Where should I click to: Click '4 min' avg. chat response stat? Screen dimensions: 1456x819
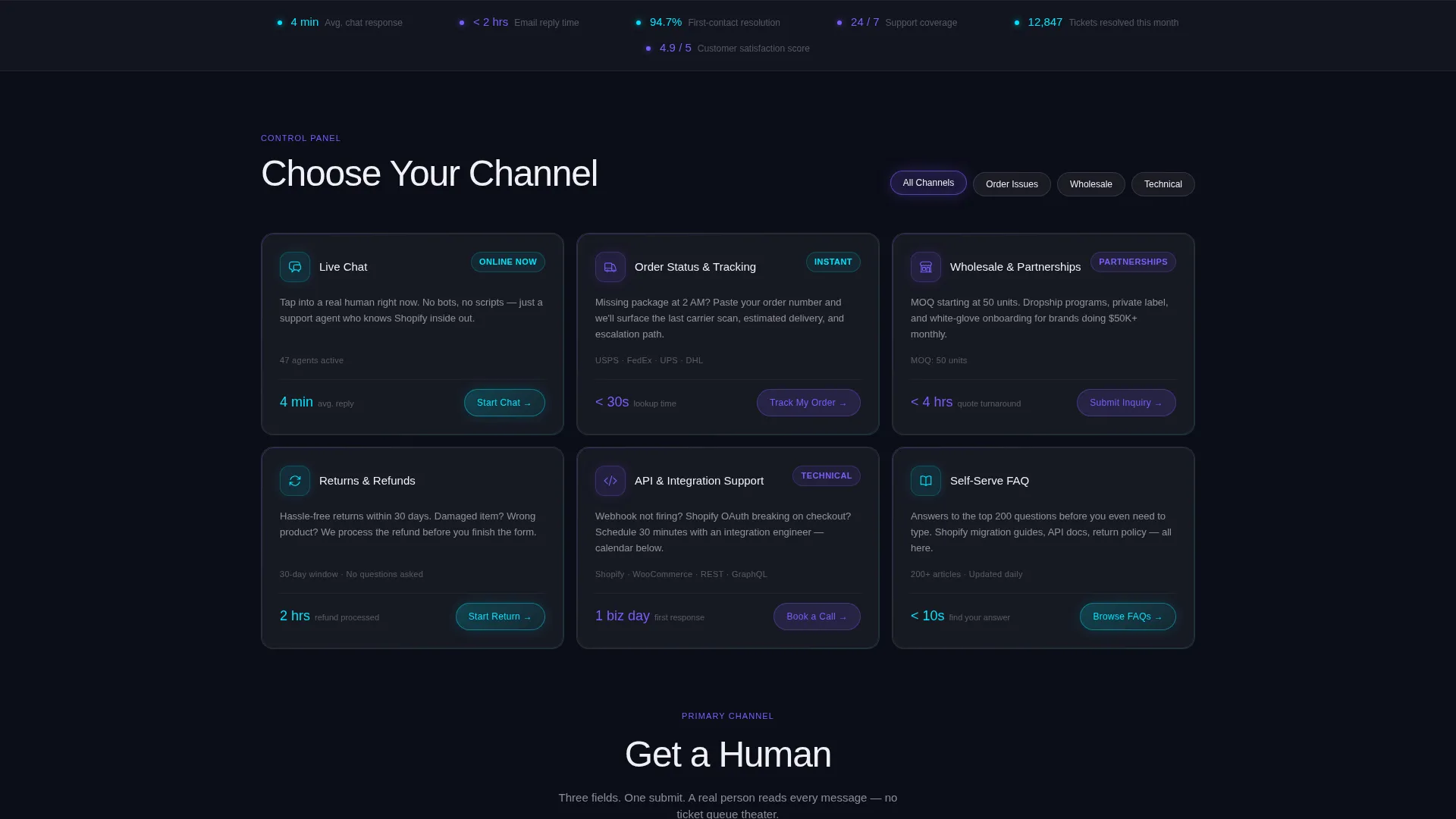(305, 22)
